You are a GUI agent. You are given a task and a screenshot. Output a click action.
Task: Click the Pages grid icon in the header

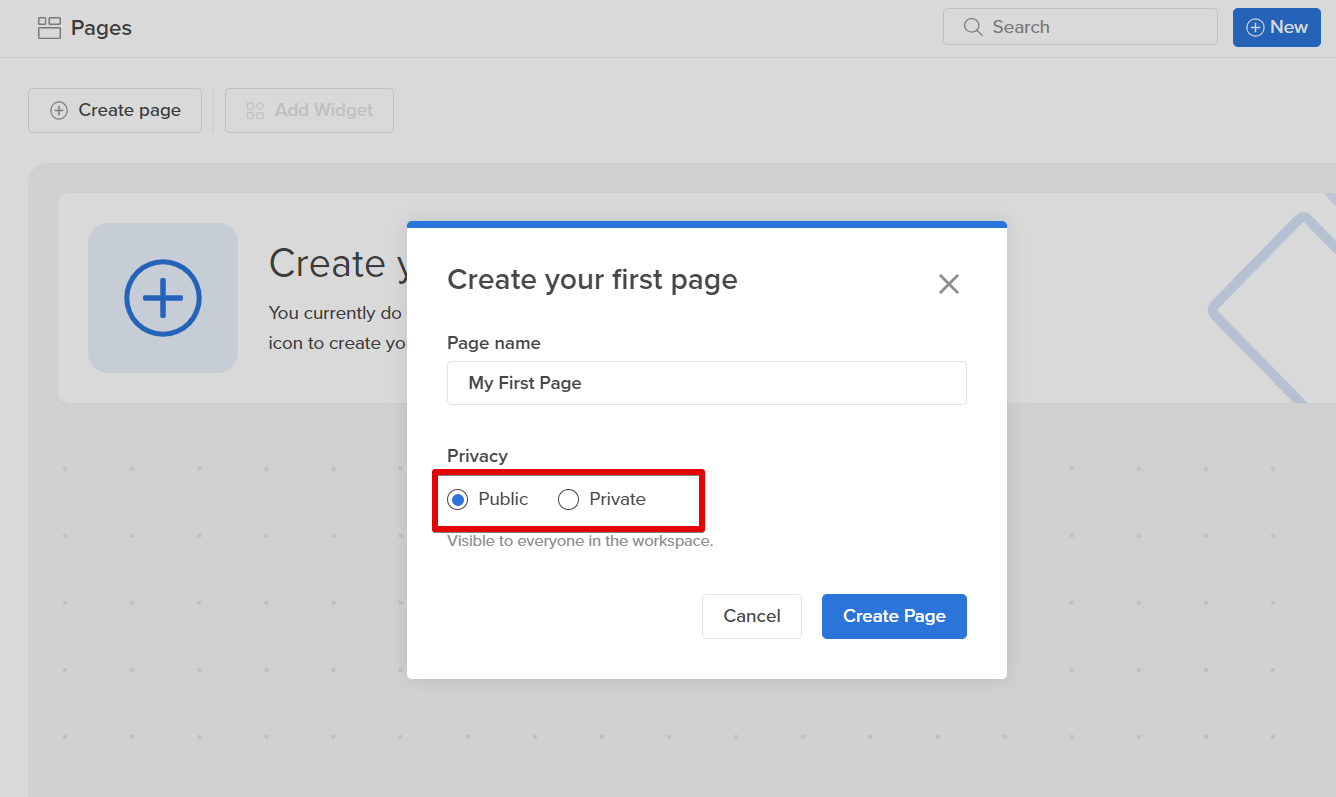point(48,27)
